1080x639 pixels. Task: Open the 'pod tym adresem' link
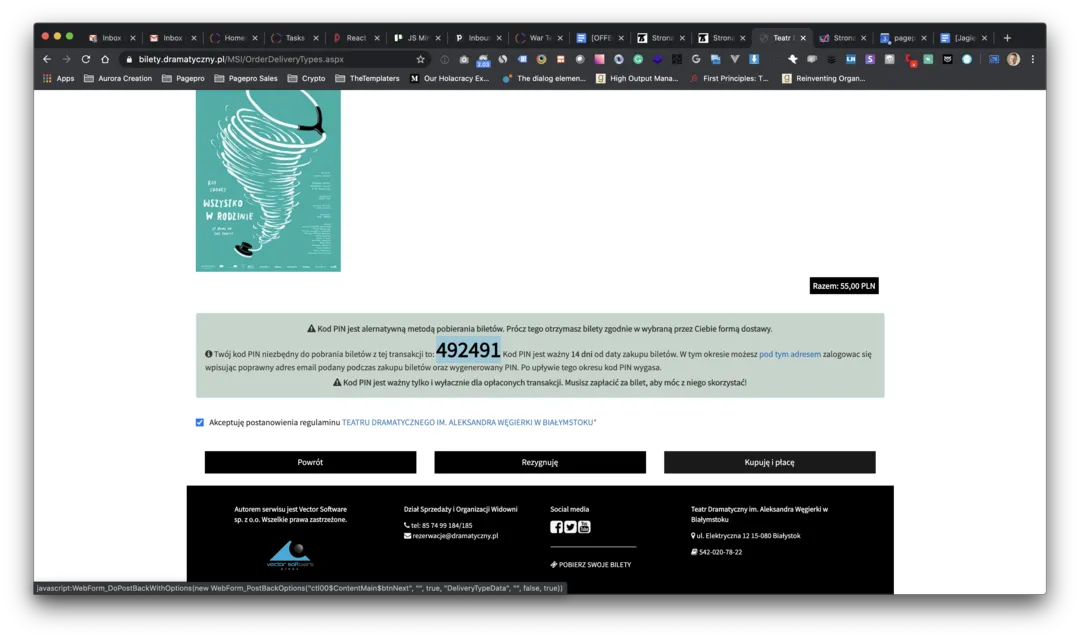coord(790,354)
